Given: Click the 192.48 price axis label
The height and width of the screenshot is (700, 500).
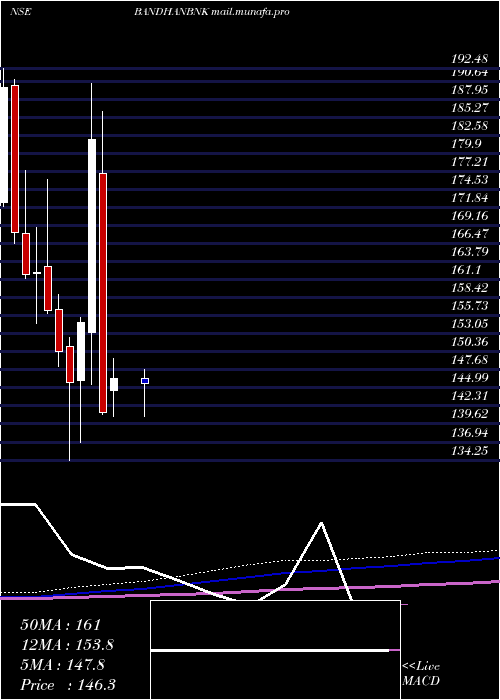Looking at the screenshot, I should [x=469, y=59].
